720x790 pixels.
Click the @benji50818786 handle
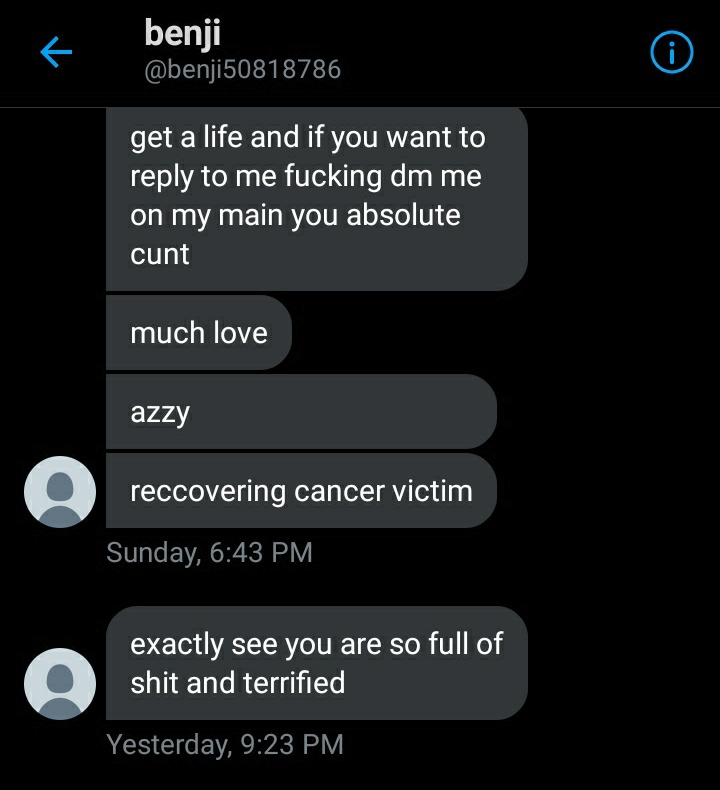click(242, 69)
